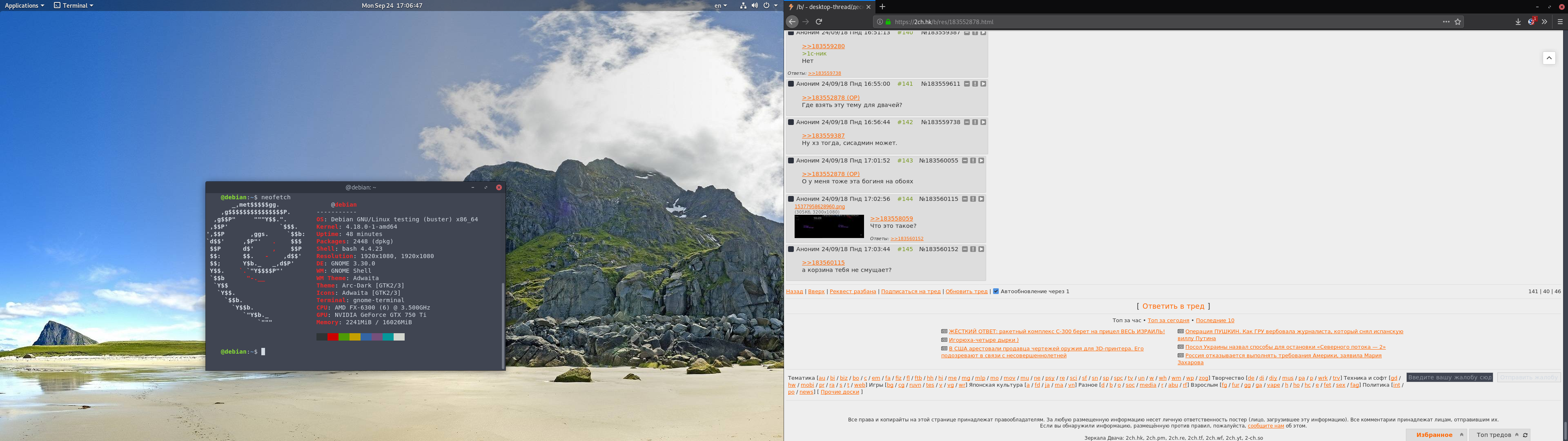
Task: Tick the checkbox of post #143
Action: pos(791,161)
